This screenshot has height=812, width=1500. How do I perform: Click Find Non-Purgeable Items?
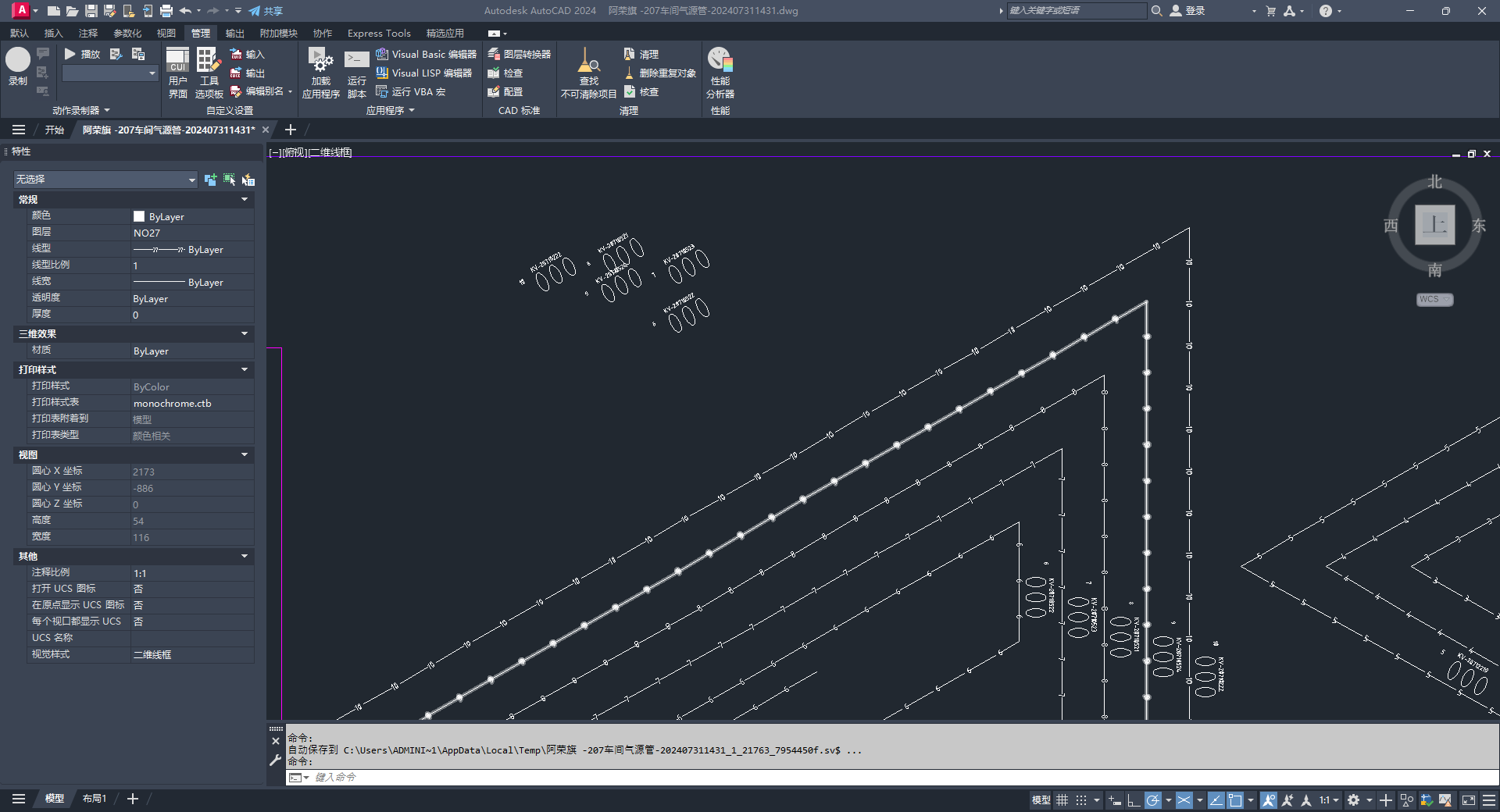[588, 73]
